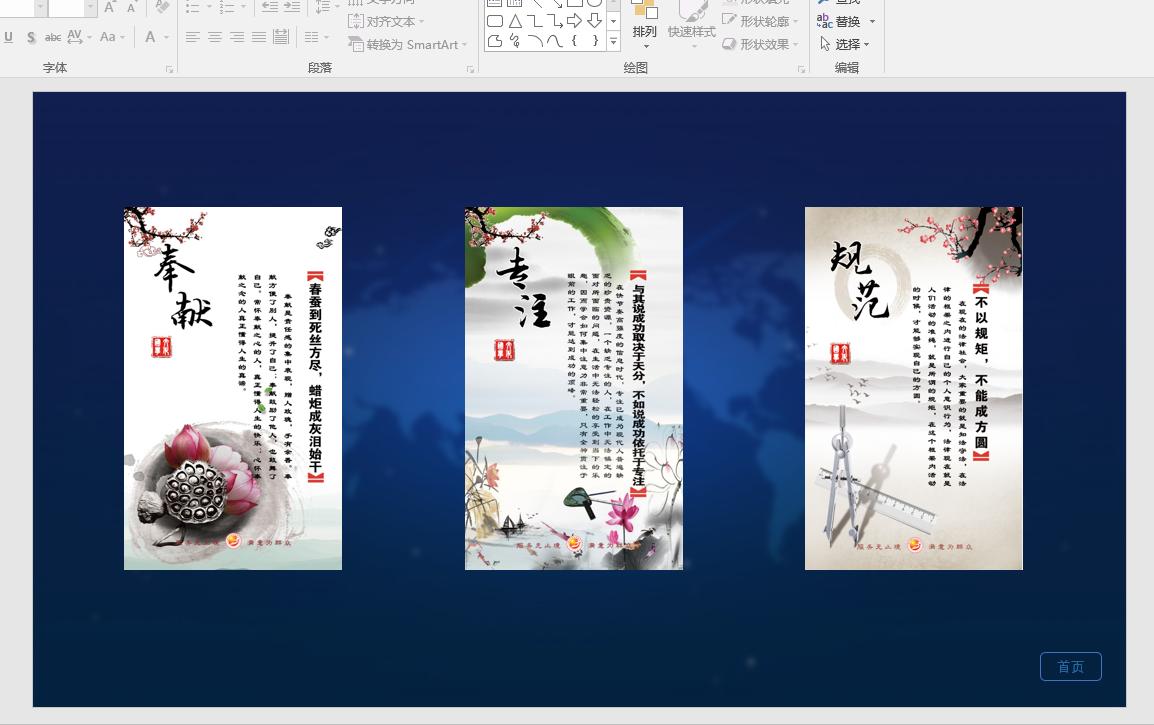Viewport: 1154px width, 725px height.
Task: Select the strikethrough formatting icon
Action: (x=53, y=37)
